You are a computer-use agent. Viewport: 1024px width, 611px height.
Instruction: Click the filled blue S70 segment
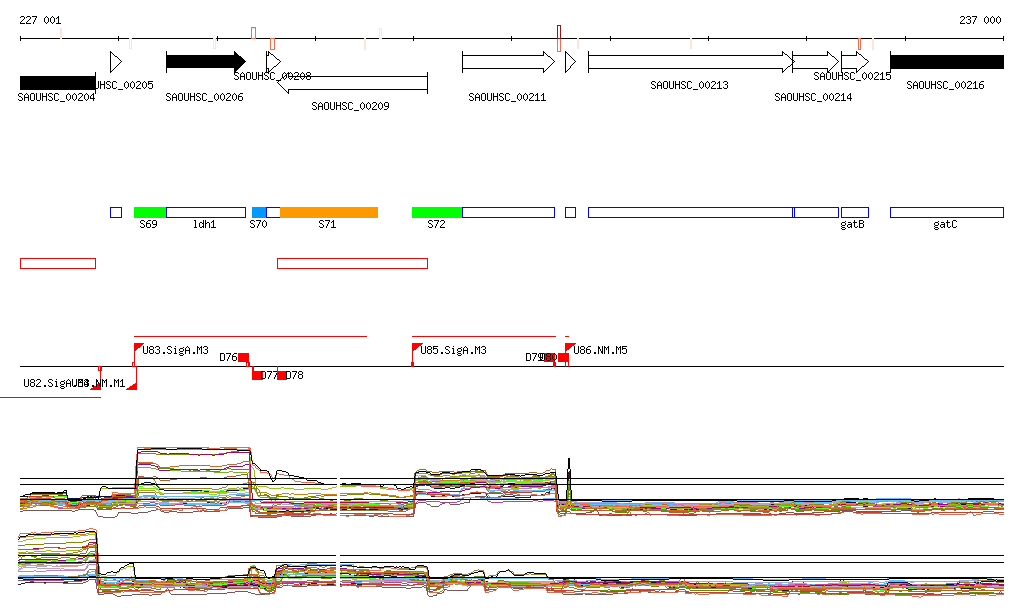pyautogui.click(x=259, y=212)
